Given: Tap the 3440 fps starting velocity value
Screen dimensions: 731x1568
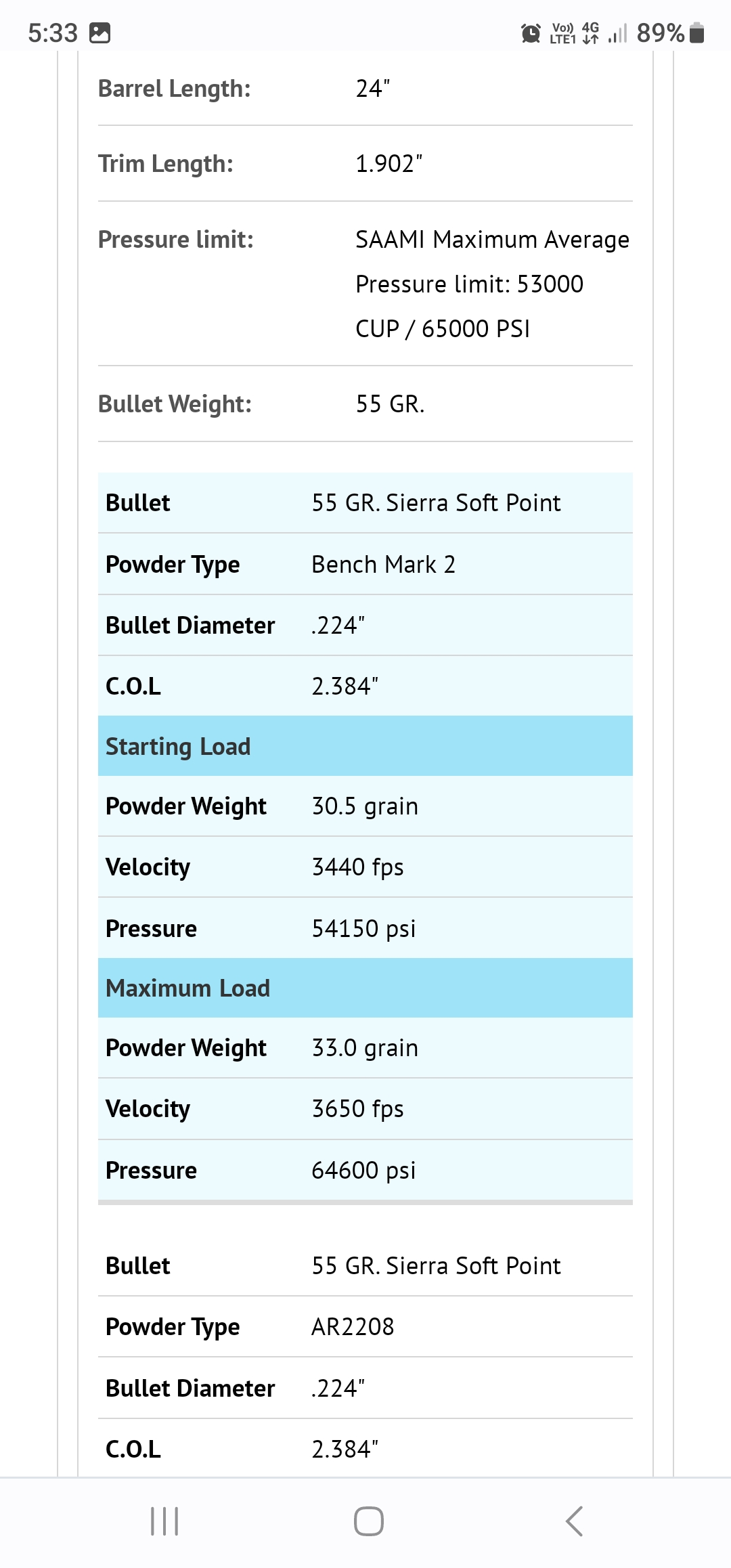Looking at the screenshot, I should click(357, 867).
